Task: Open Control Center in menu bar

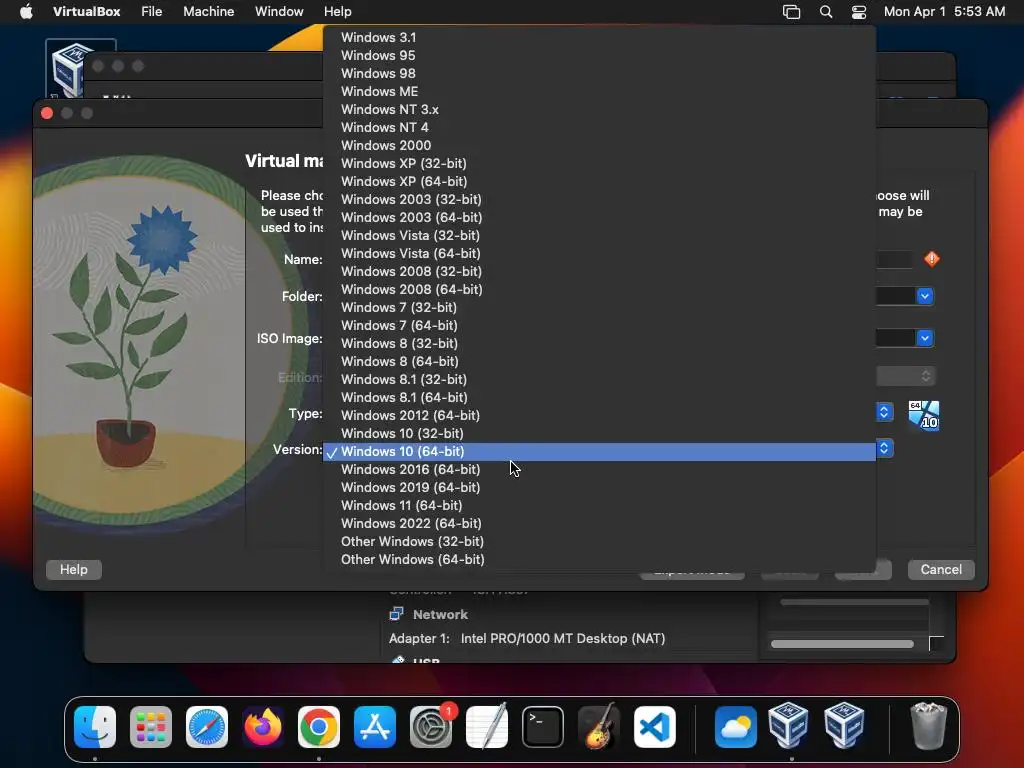Action: click(x=859, y=12)
